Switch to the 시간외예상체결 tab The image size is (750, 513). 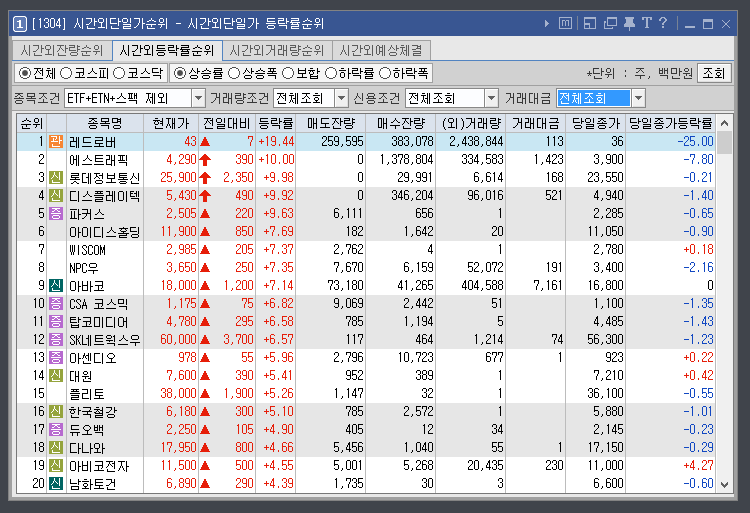381,50
